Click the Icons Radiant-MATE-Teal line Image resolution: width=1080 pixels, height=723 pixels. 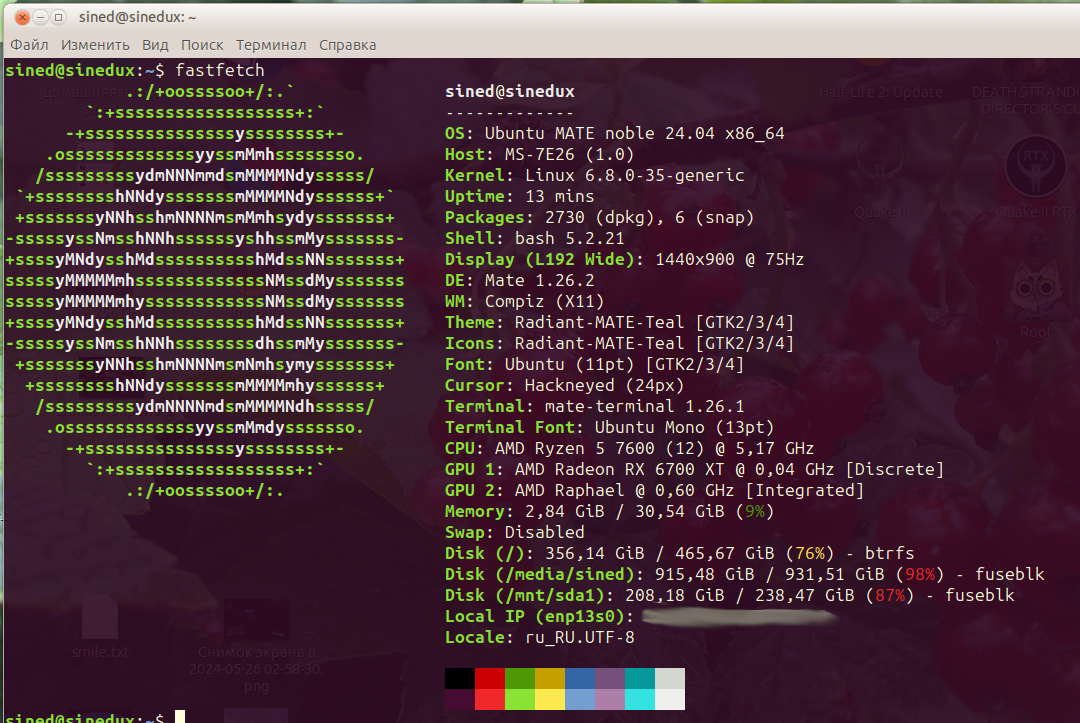point(619,344)
